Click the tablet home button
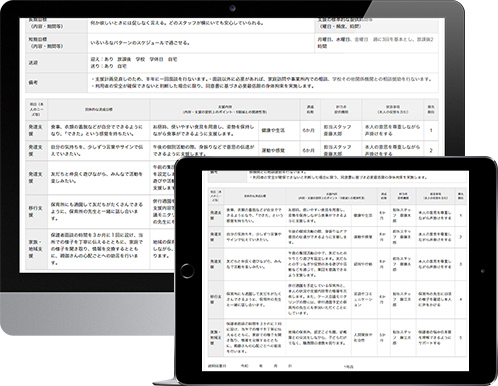 187,271
